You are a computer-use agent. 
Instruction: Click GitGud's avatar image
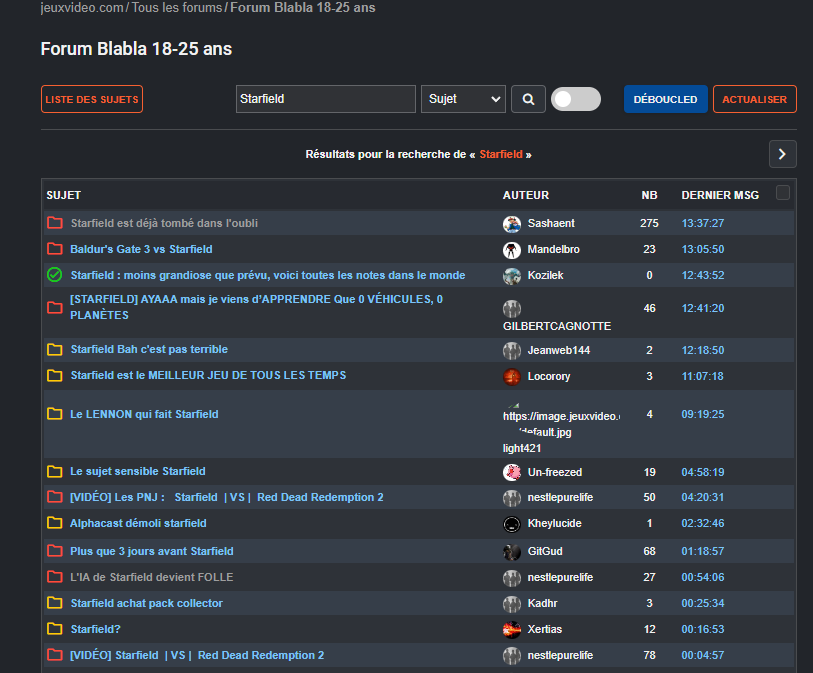click(x=512, y=552)
